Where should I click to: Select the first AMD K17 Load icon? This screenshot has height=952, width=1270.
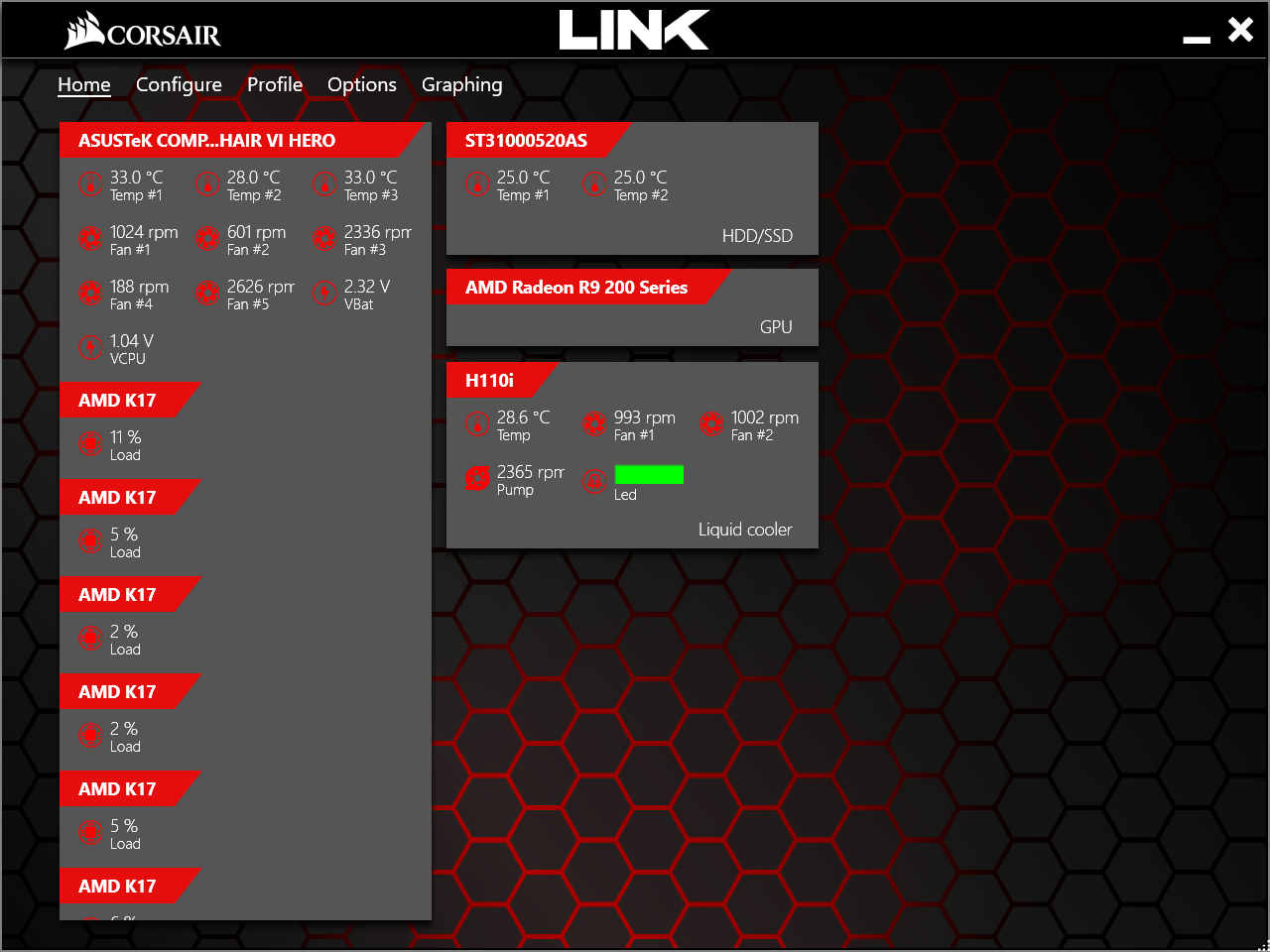tap(90, 444)
